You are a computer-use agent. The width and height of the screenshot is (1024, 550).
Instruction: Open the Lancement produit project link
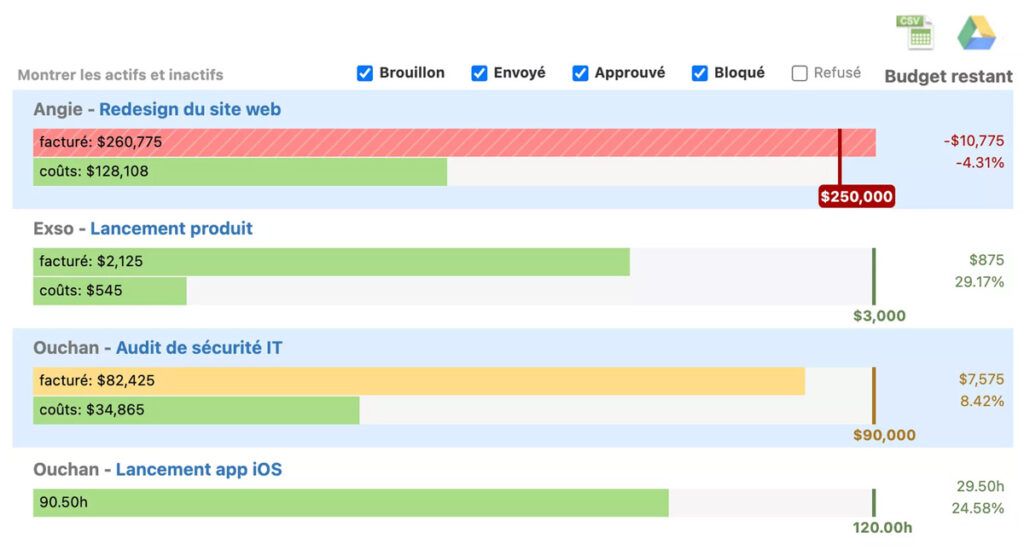click(171, 229)
